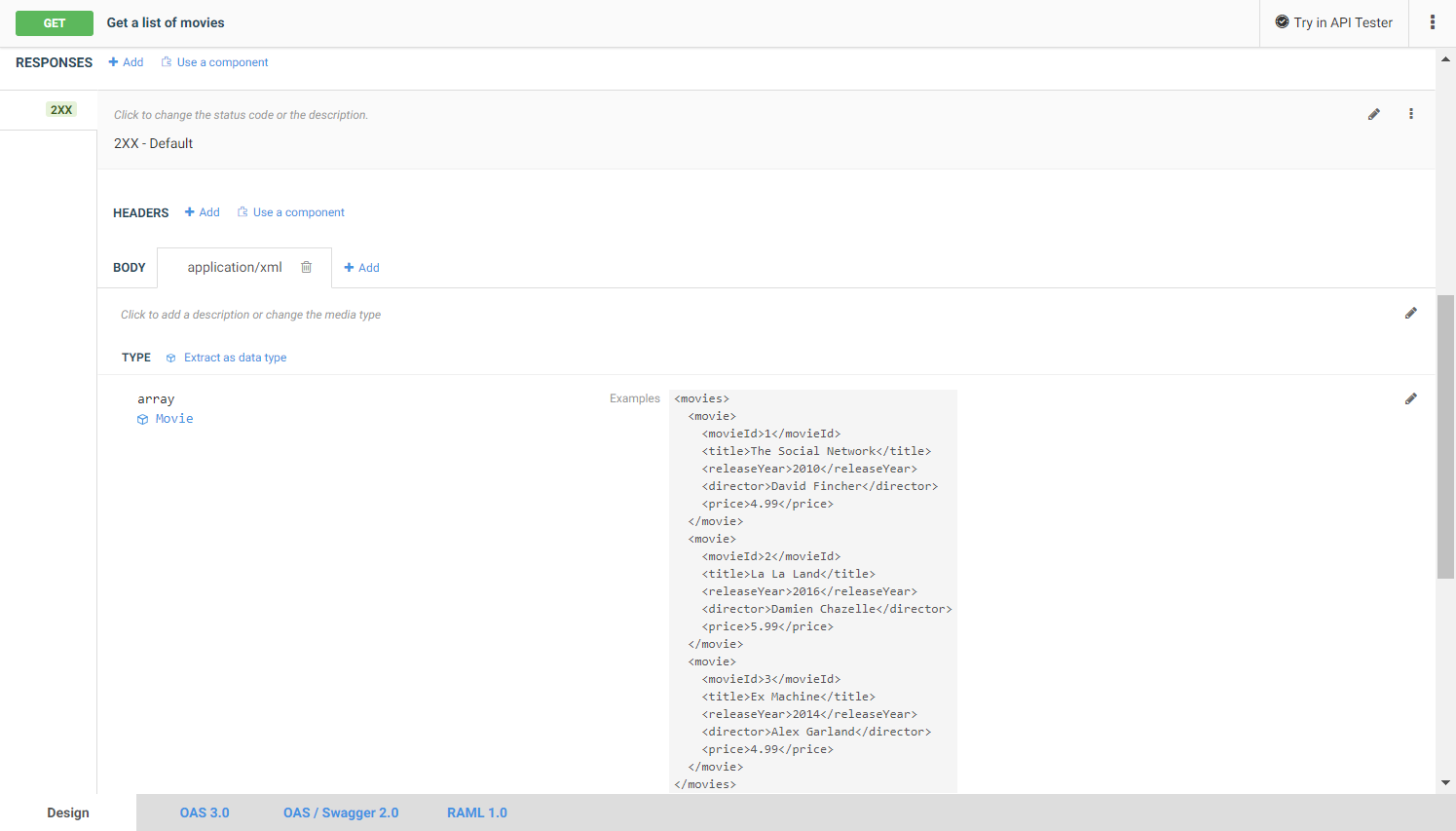Select the 2XX response status tab
1456x831 pixels.
tap(60, 110)
